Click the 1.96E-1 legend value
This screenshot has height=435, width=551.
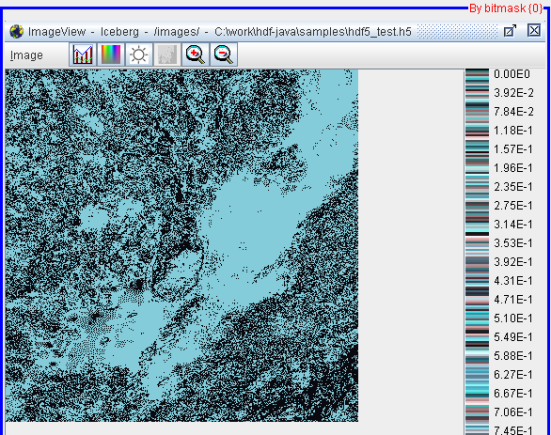coord(513,168)
